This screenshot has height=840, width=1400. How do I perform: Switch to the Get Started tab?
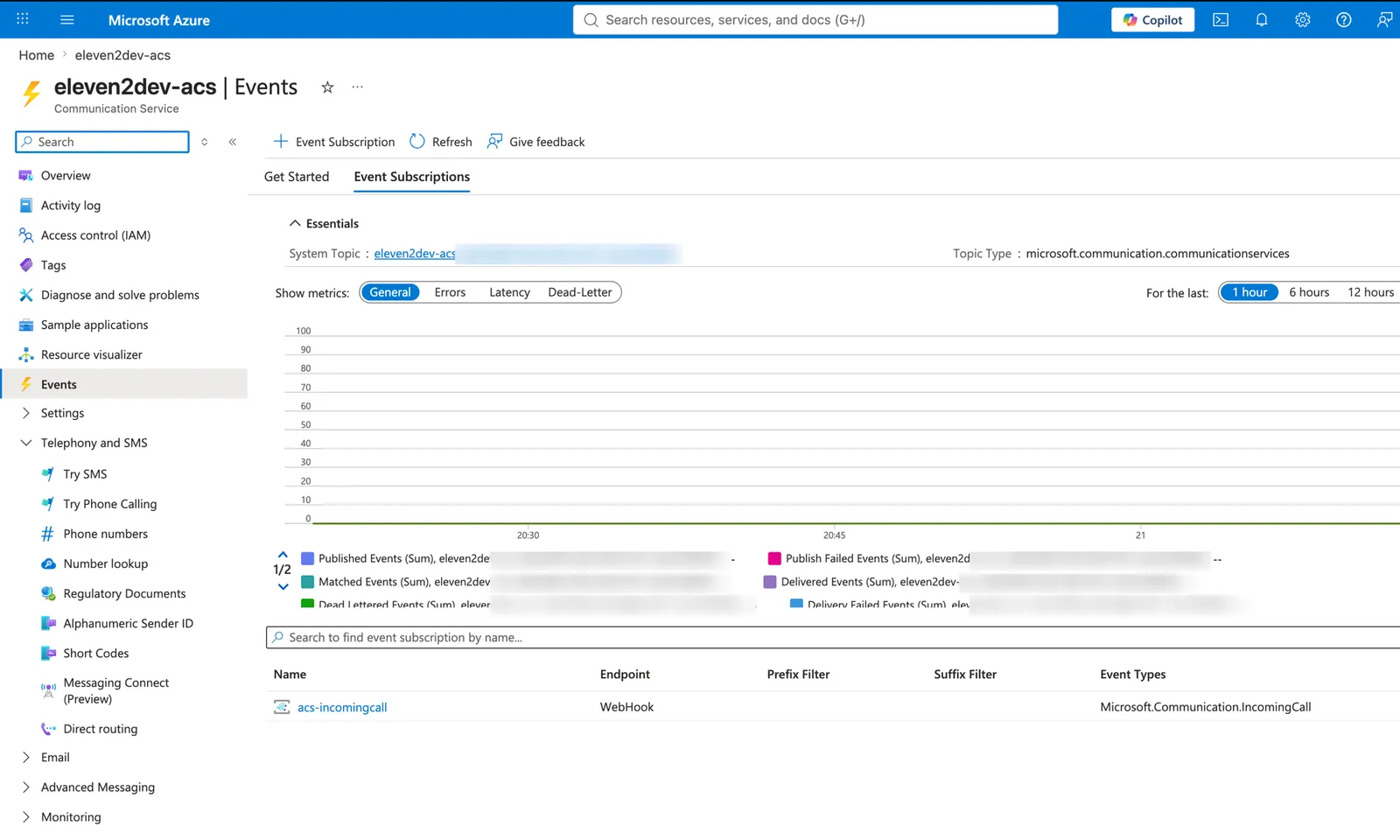point(297,177)
